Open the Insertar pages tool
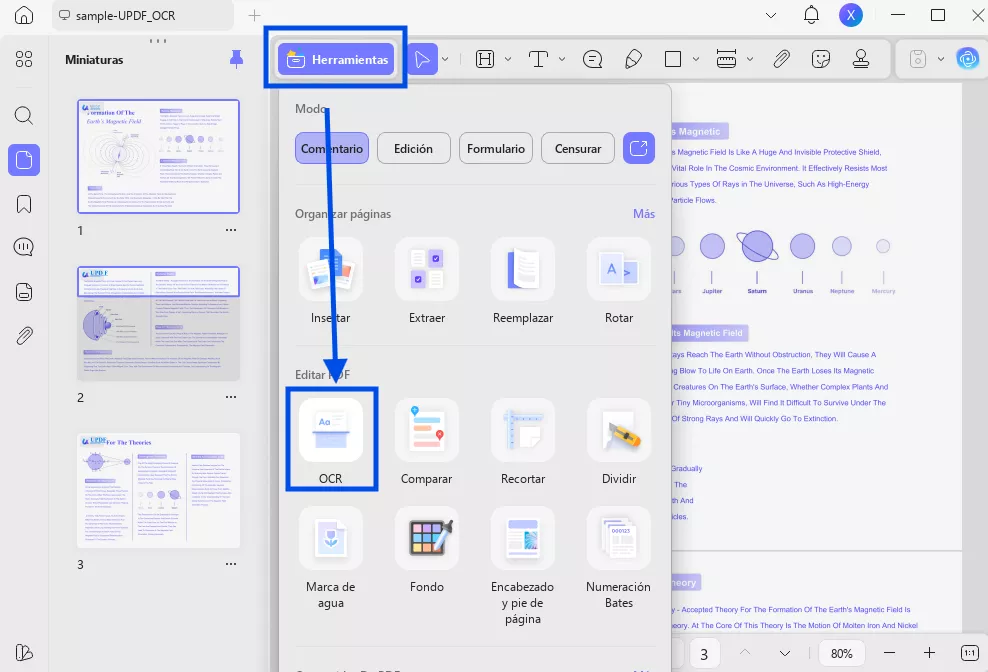 pos(331,280)
